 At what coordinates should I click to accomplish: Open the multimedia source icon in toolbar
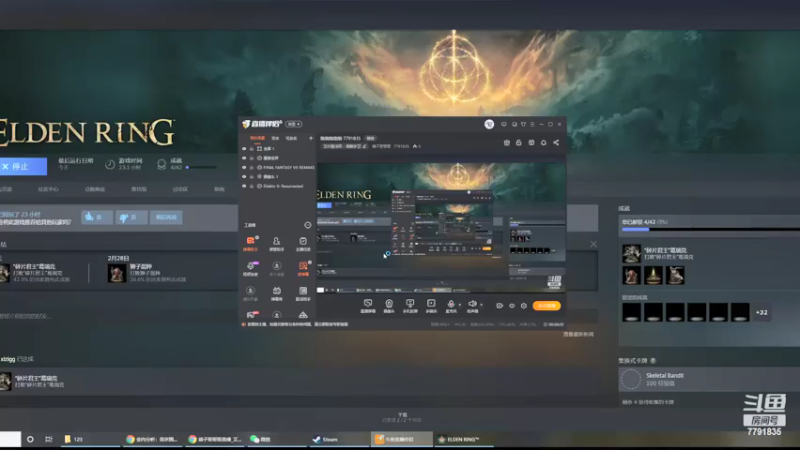(x=431, y=306)
